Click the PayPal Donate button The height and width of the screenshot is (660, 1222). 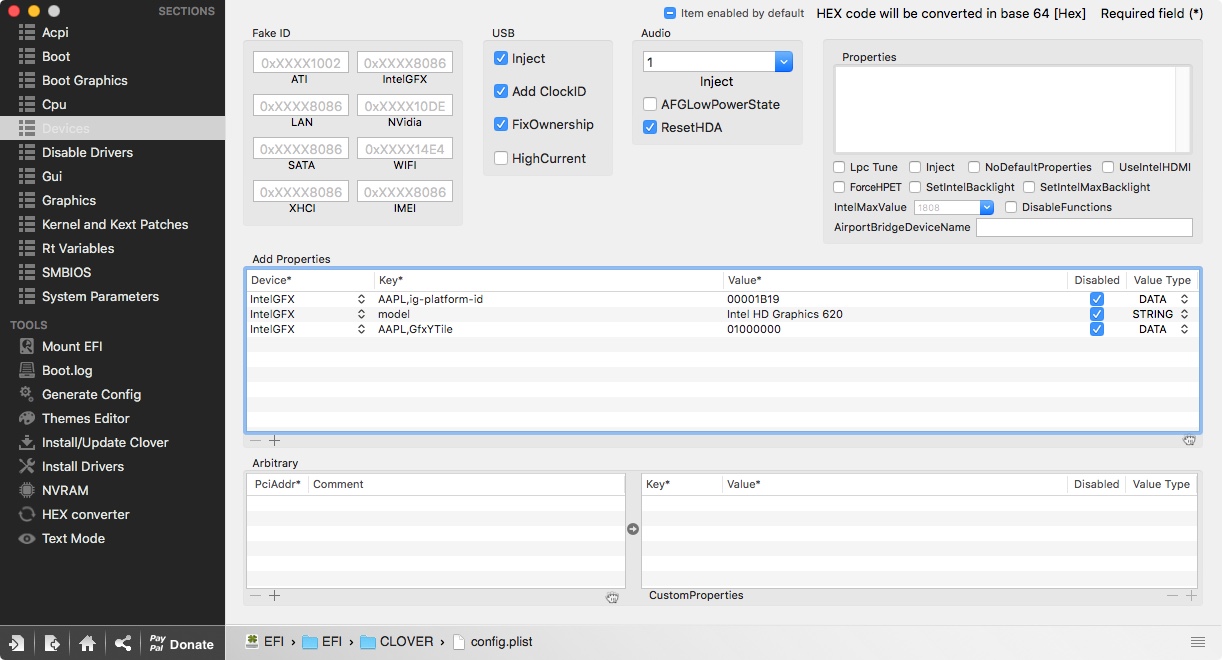[x=181, y=643]
